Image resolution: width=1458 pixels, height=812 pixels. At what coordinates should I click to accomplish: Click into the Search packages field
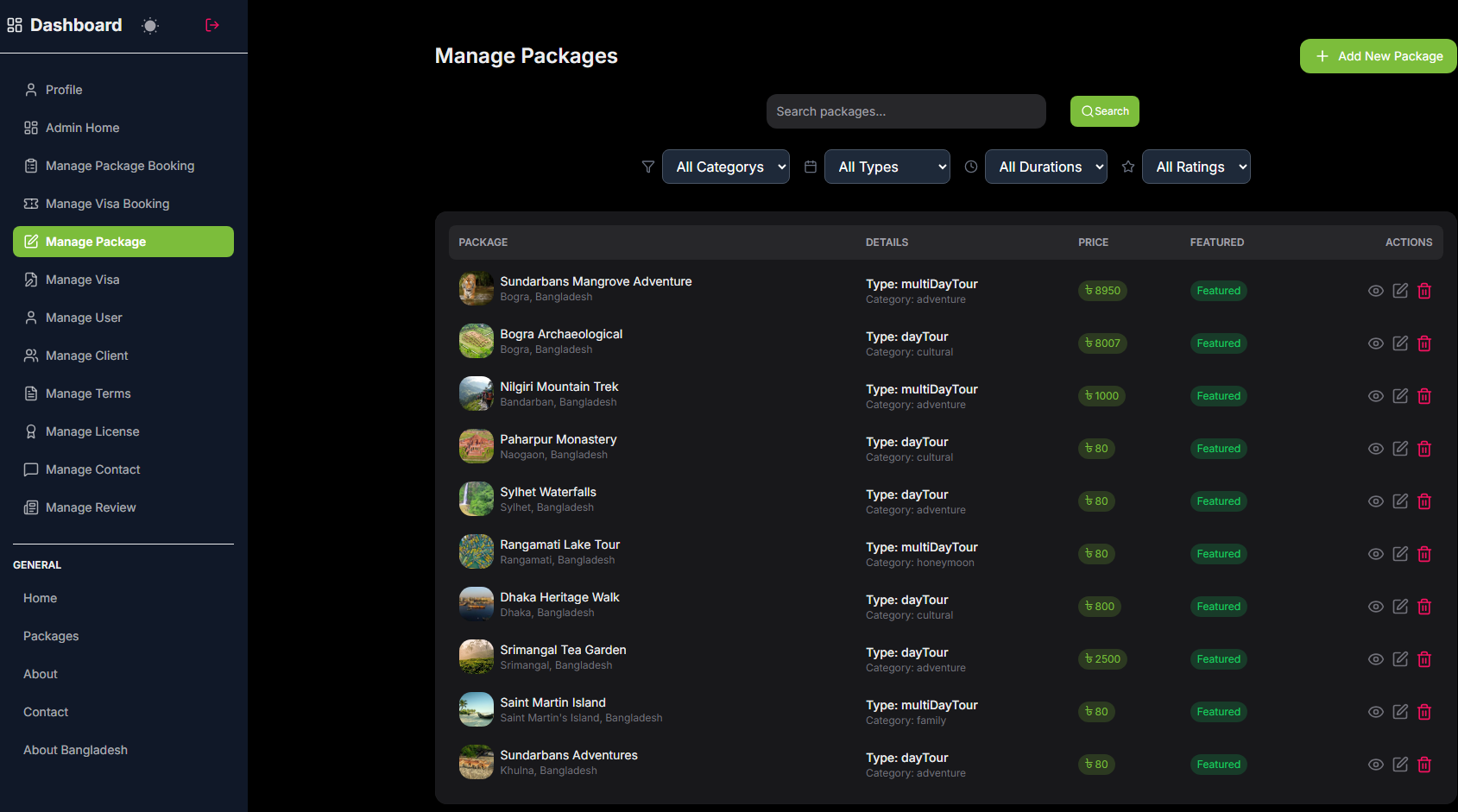906,111
